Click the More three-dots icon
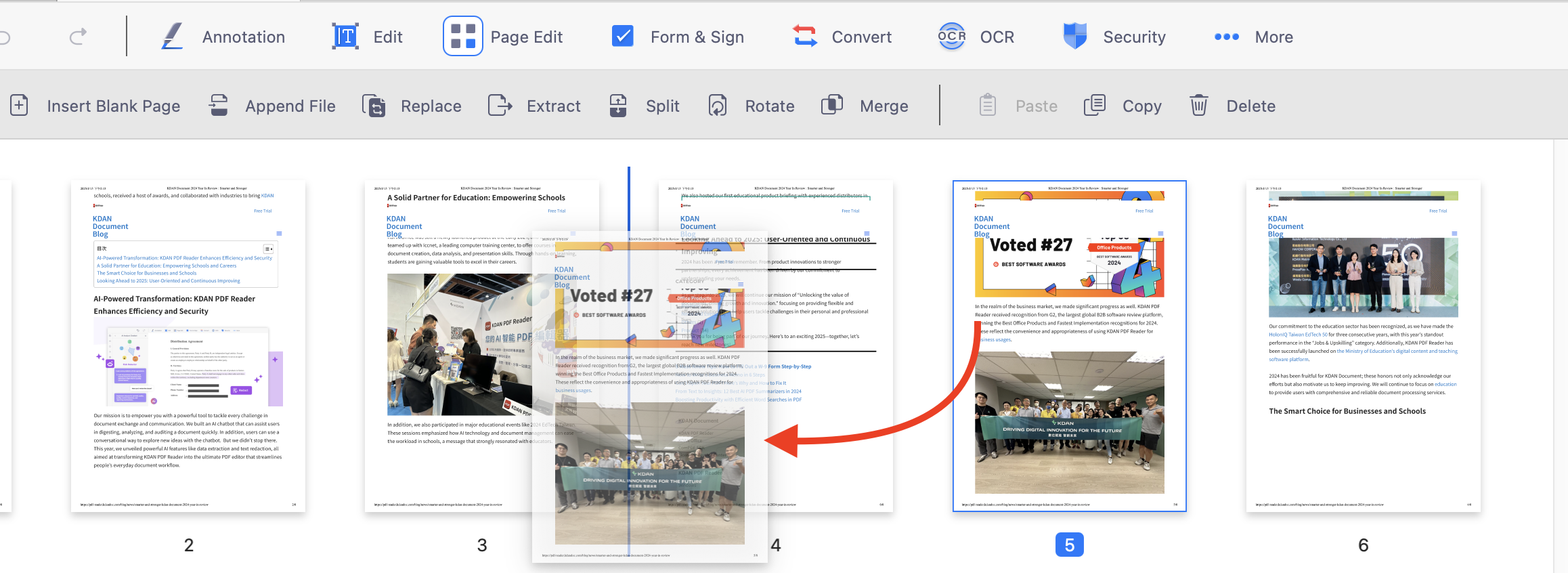Screen dimensions: 1568x573 (x=1227, y=37)
